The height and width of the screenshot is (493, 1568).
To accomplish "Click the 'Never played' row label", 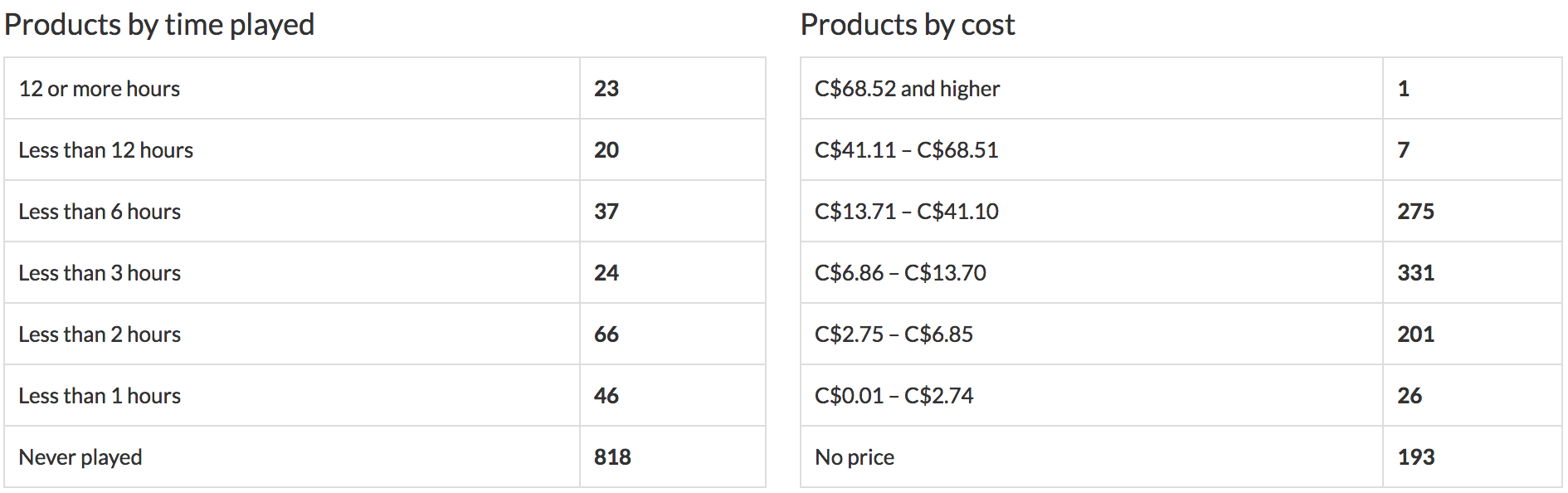I will (x=80, y=457).
